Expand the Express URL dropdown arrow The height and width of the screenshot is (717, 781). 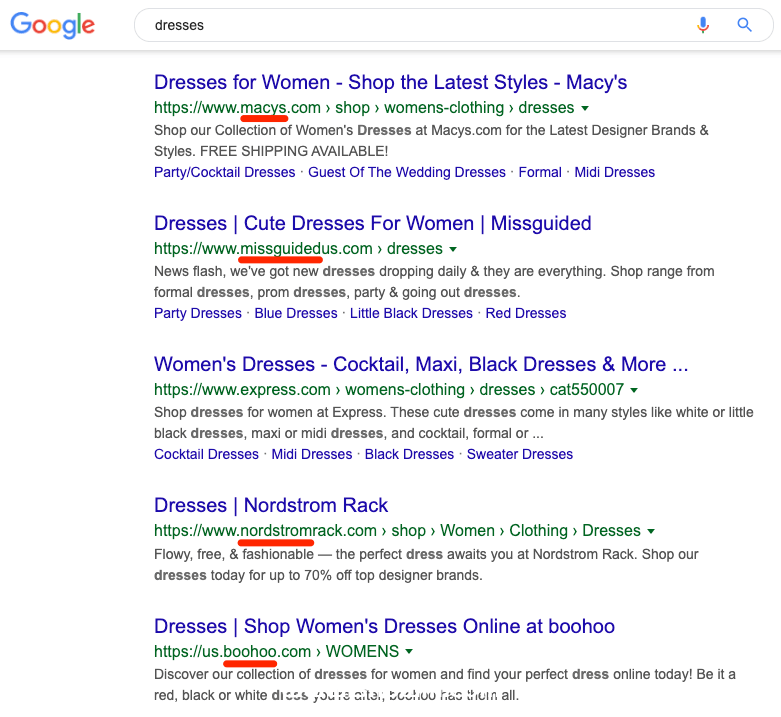tap(634, 390)
